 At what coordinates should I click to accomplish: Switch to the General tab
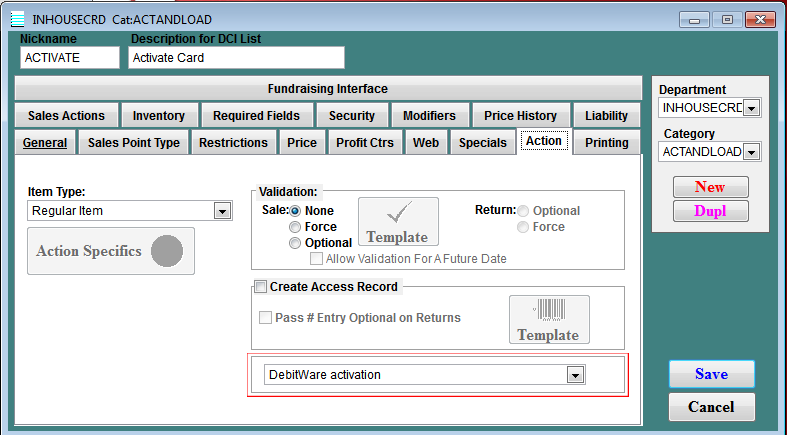(45, 142)
